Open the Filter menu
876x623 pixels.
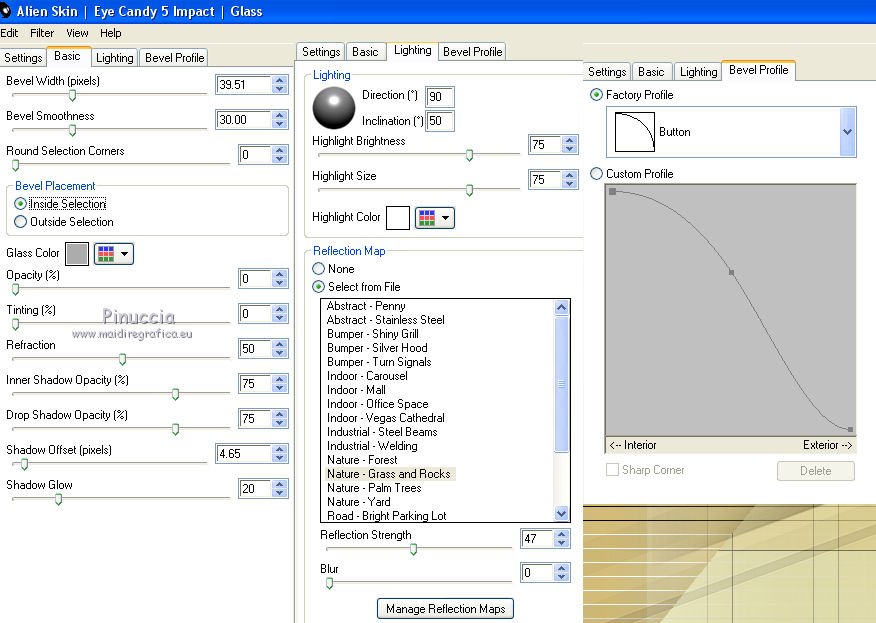(x=42, y=33)
